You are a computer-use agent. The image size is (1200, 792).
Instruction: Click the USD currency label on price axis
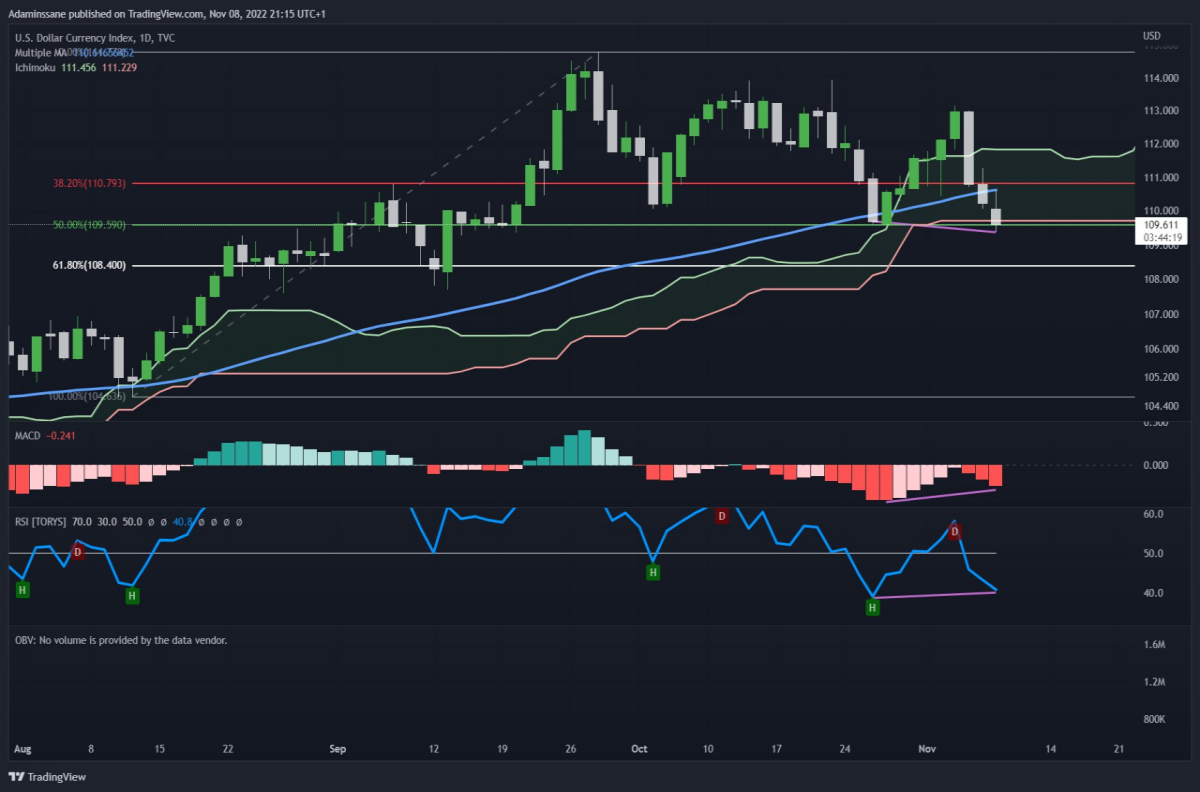tap(1152, 37)
